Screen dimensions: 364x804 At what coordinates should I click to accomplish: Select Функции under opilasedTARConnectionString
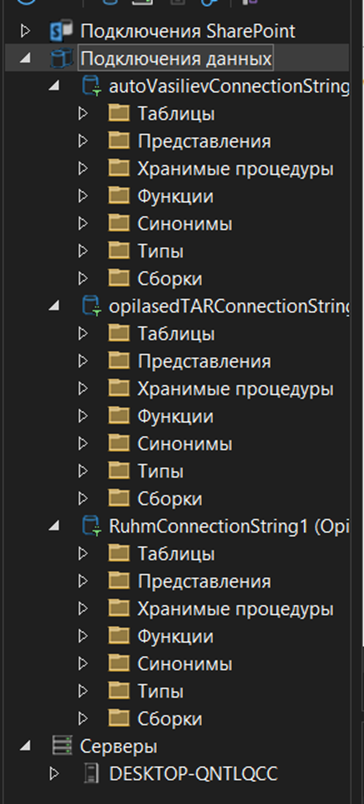(x=175, y=416)
